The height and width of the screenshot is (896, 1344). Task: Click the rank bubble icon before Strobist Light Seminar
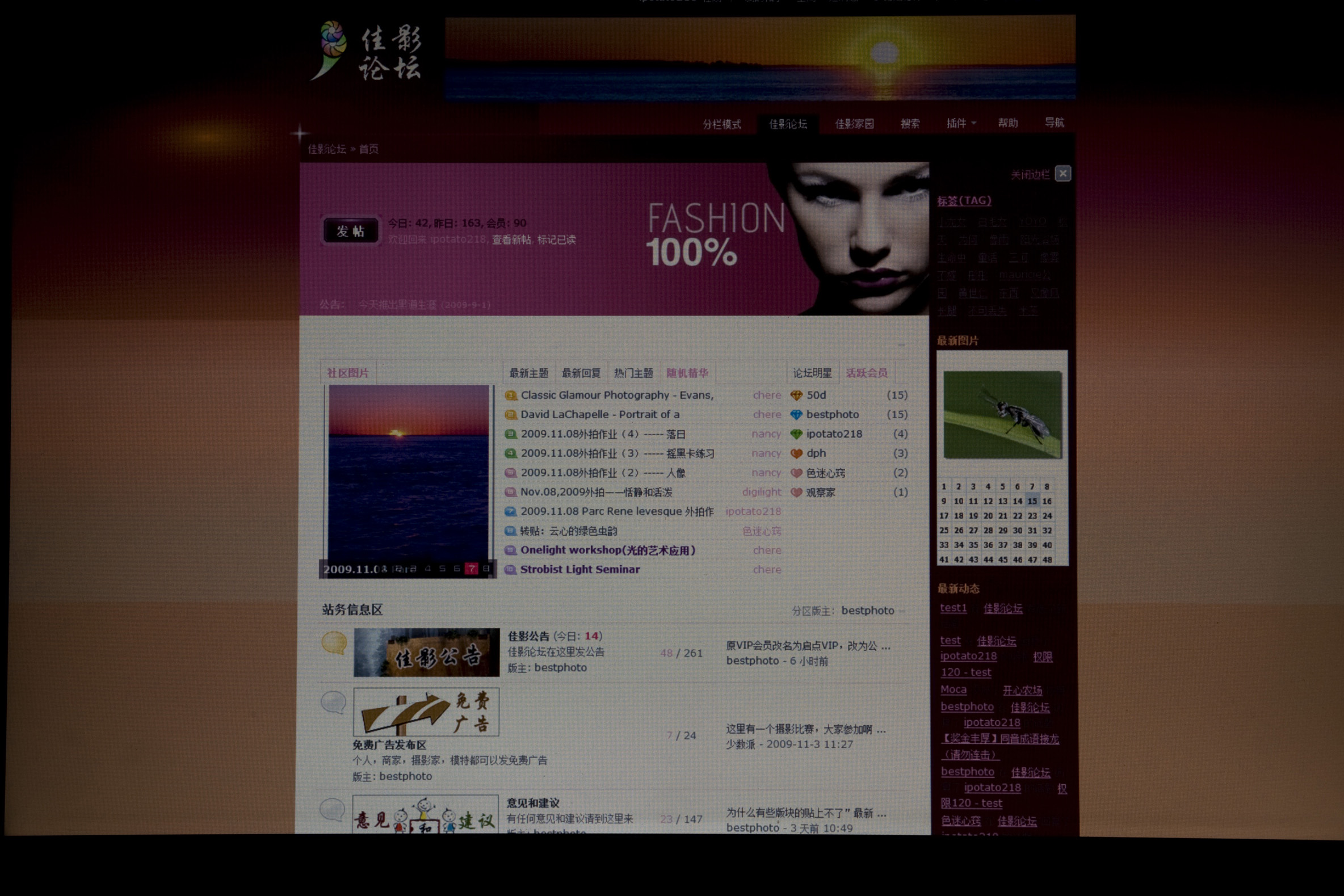[510, 570]
